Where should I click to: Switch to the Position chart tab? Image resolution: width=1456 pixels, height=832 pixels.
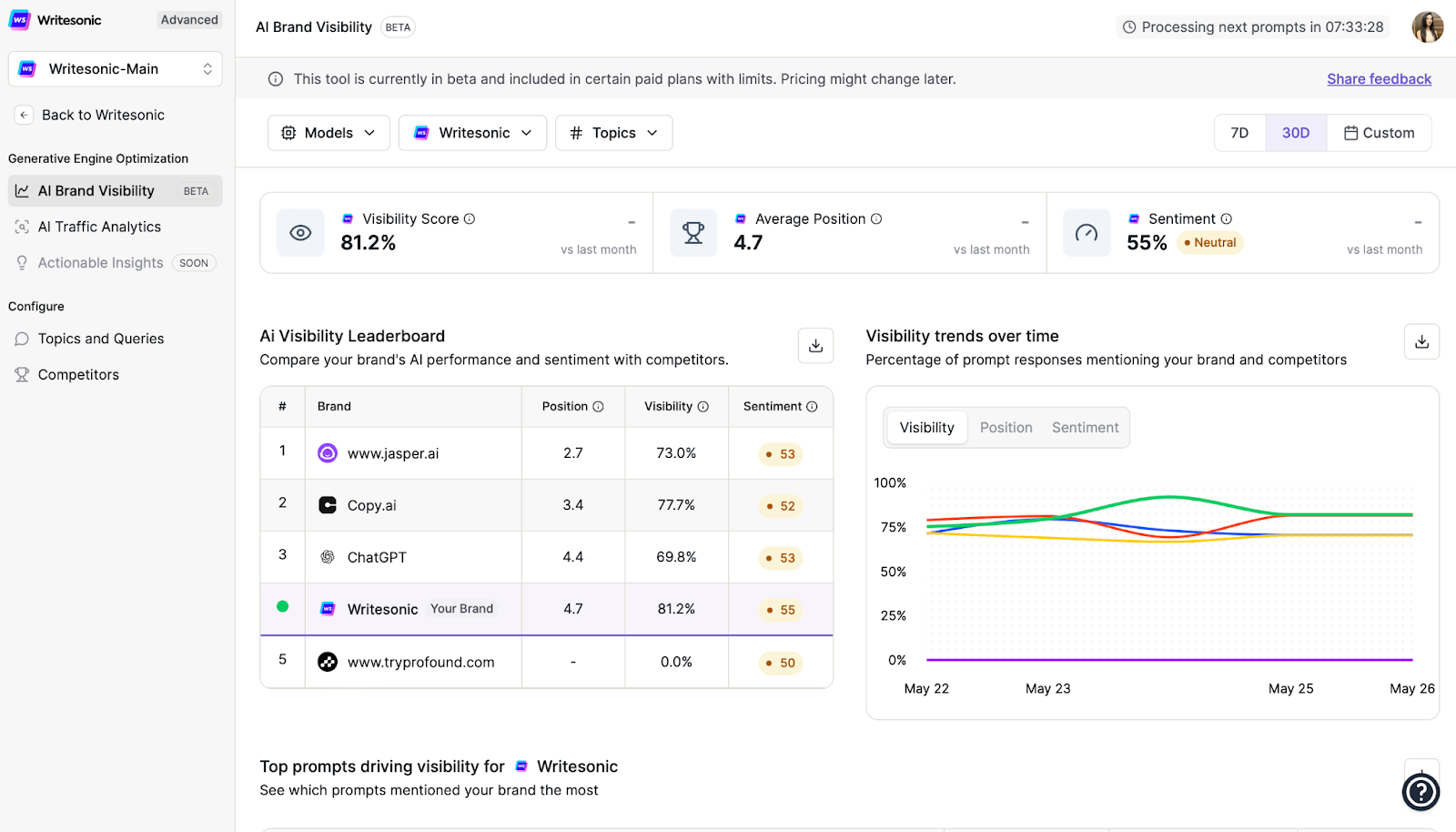click(1006, 428)
